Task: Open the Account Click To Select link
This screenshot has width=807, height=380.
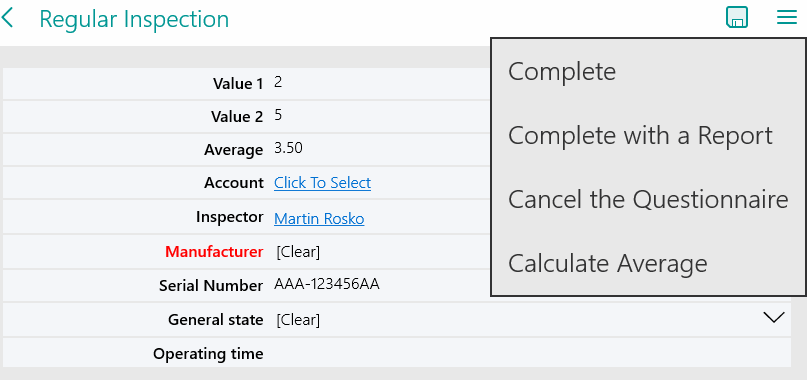Action: coord(322,183)
